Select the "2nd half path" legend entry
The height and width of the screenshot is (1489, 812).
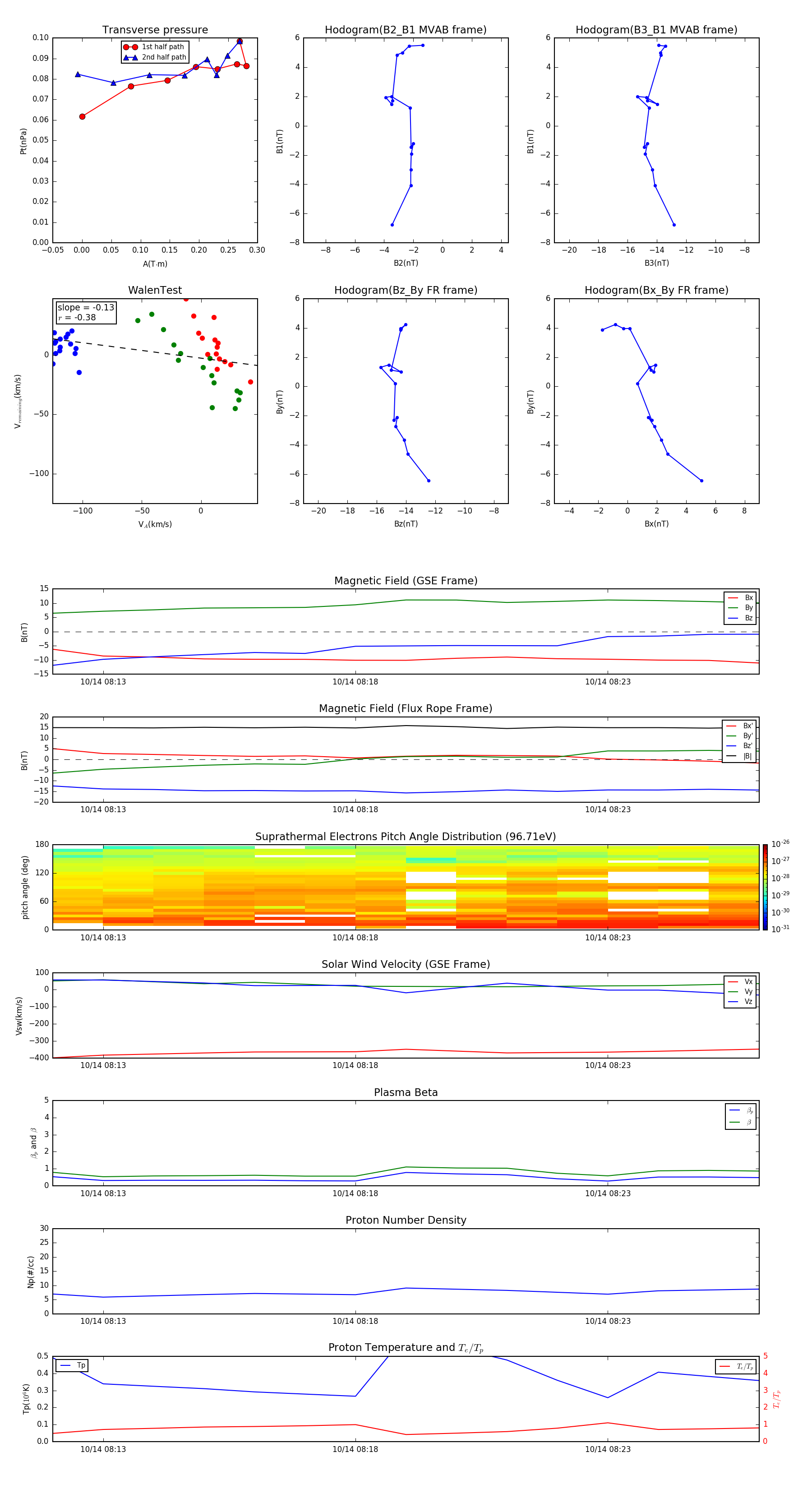154,57
